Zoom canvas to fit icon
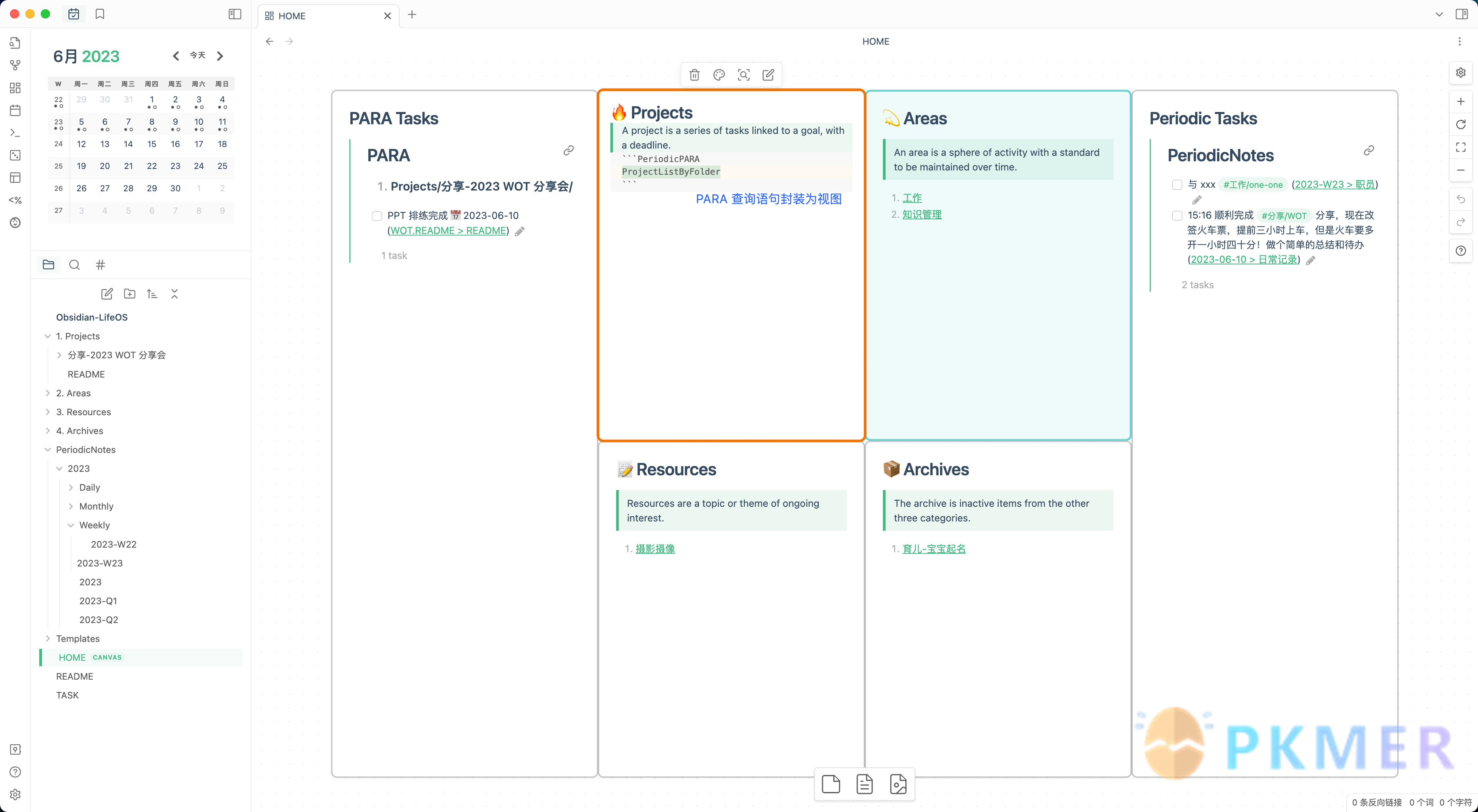 coord(1461,147)
